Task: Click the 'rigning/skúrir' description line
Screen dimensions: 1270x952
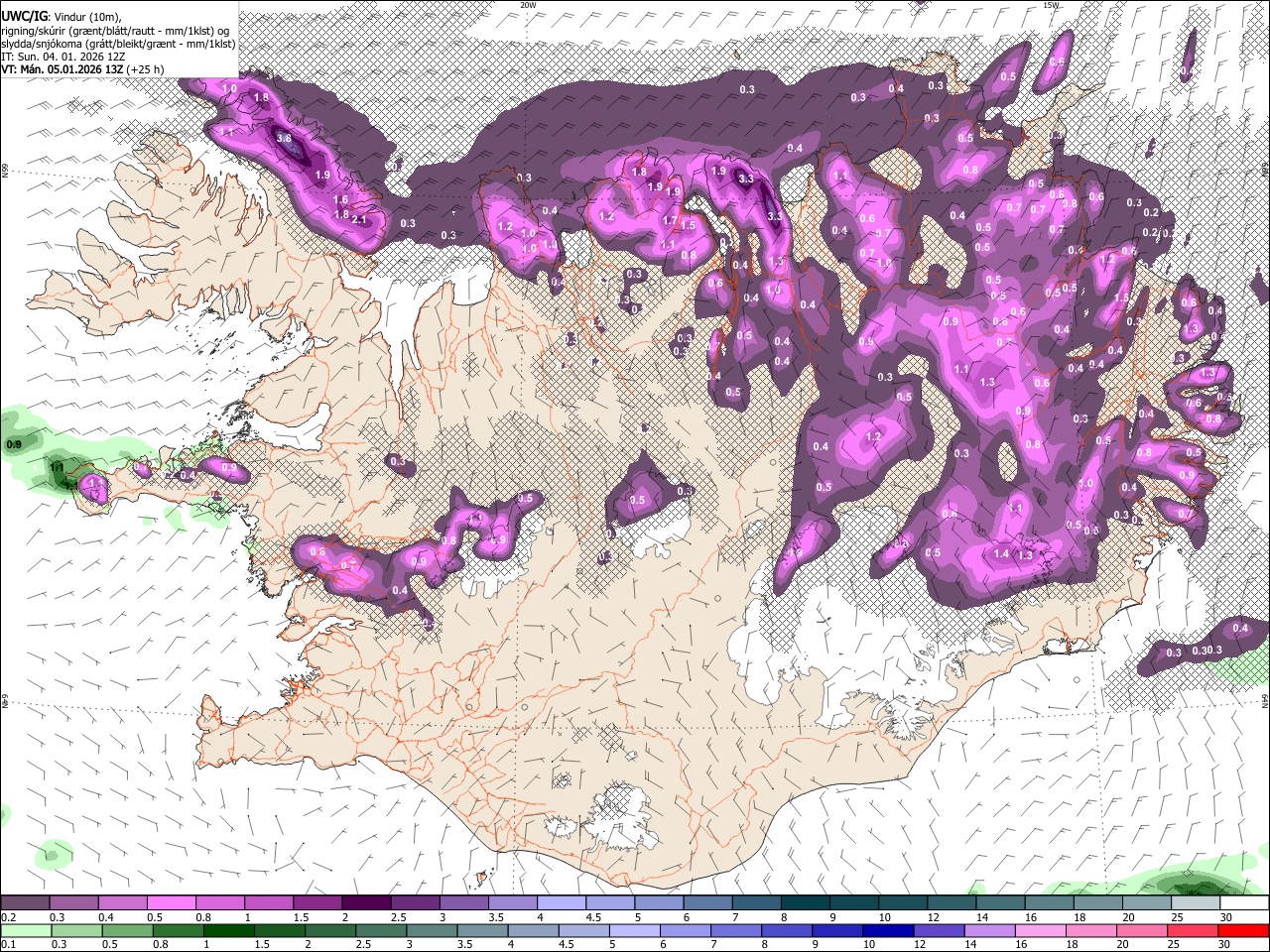Action: tap(115, 30)
